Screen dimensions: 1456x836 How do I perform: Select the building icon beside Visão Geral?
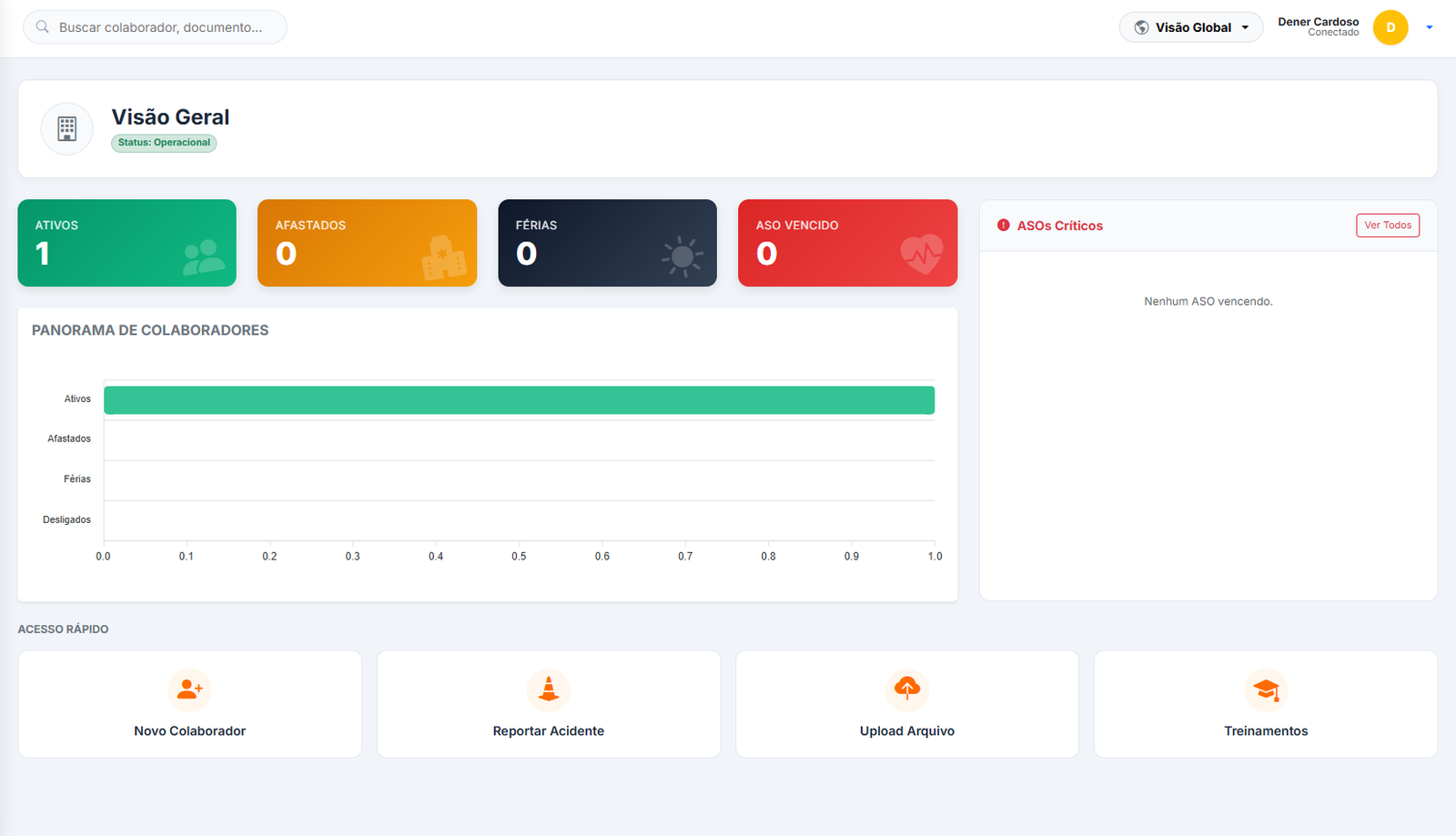66,128
